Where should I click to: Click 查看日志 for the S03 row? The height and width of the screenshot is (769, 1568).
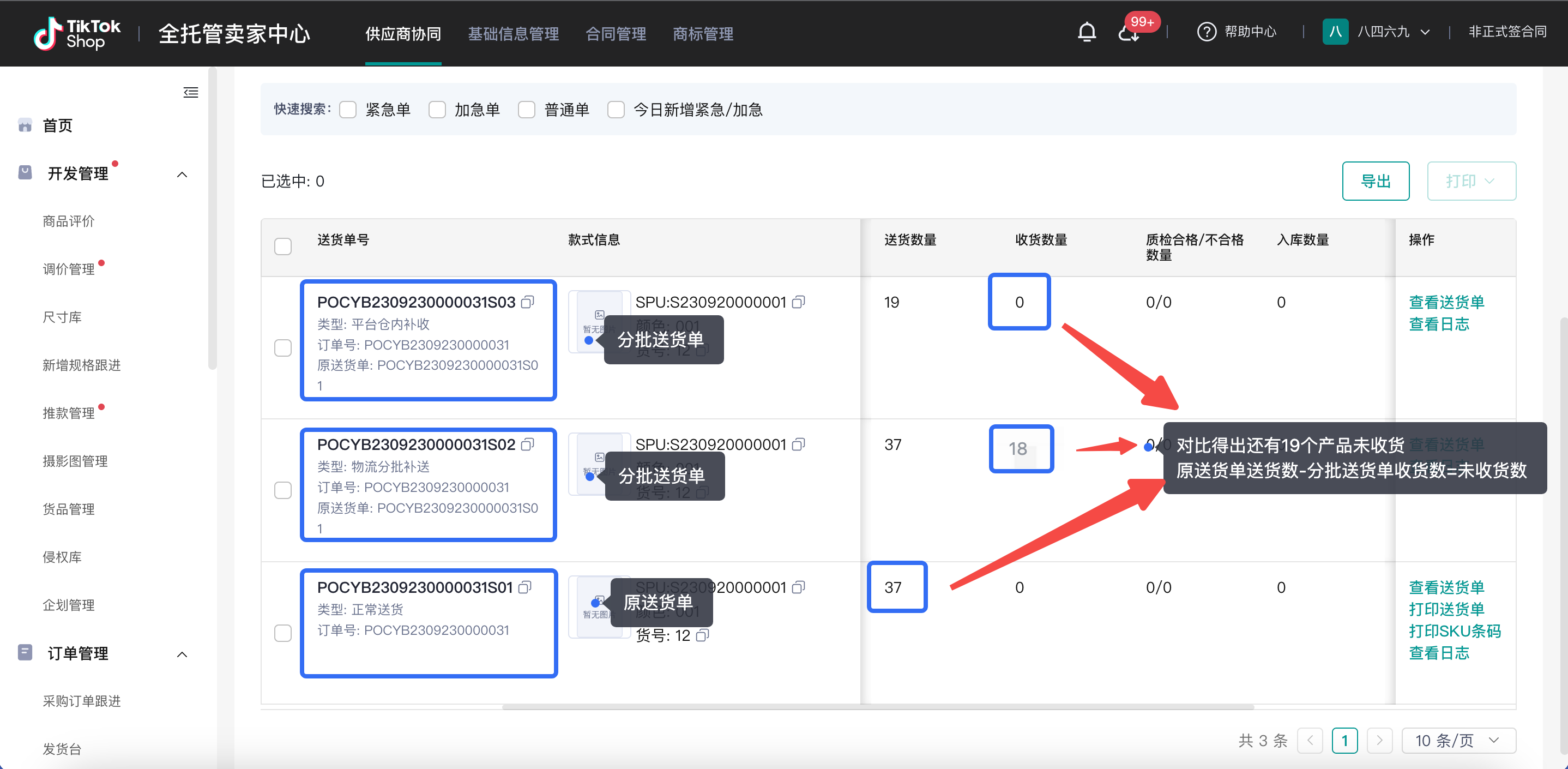pyautogui.click(x=1439, y=324)
